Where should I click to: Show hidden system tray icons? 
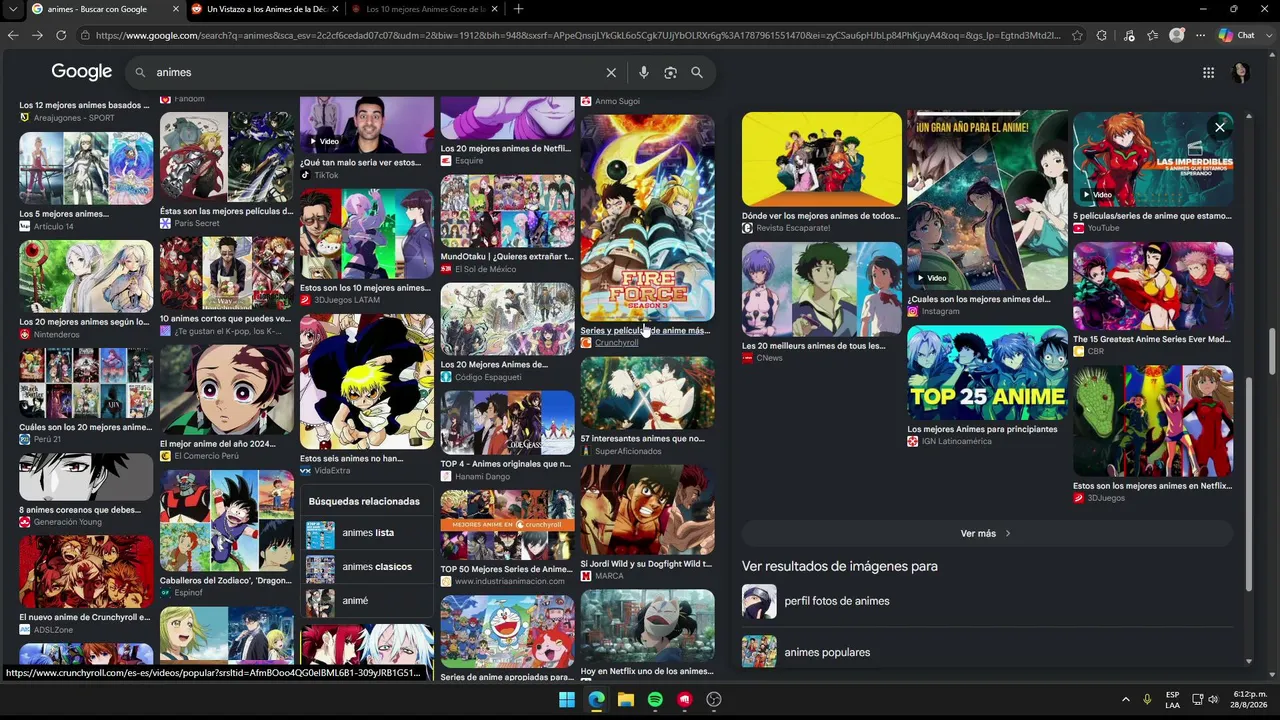pyautogui.click(x=1125, y=699)
